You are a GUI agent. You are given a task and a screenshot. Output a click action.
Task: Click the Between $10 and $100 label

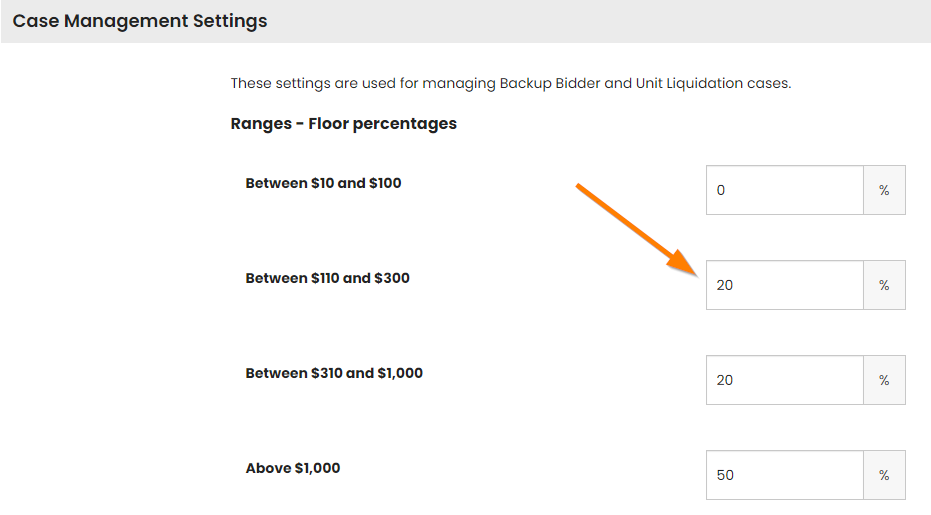[323, 183]
